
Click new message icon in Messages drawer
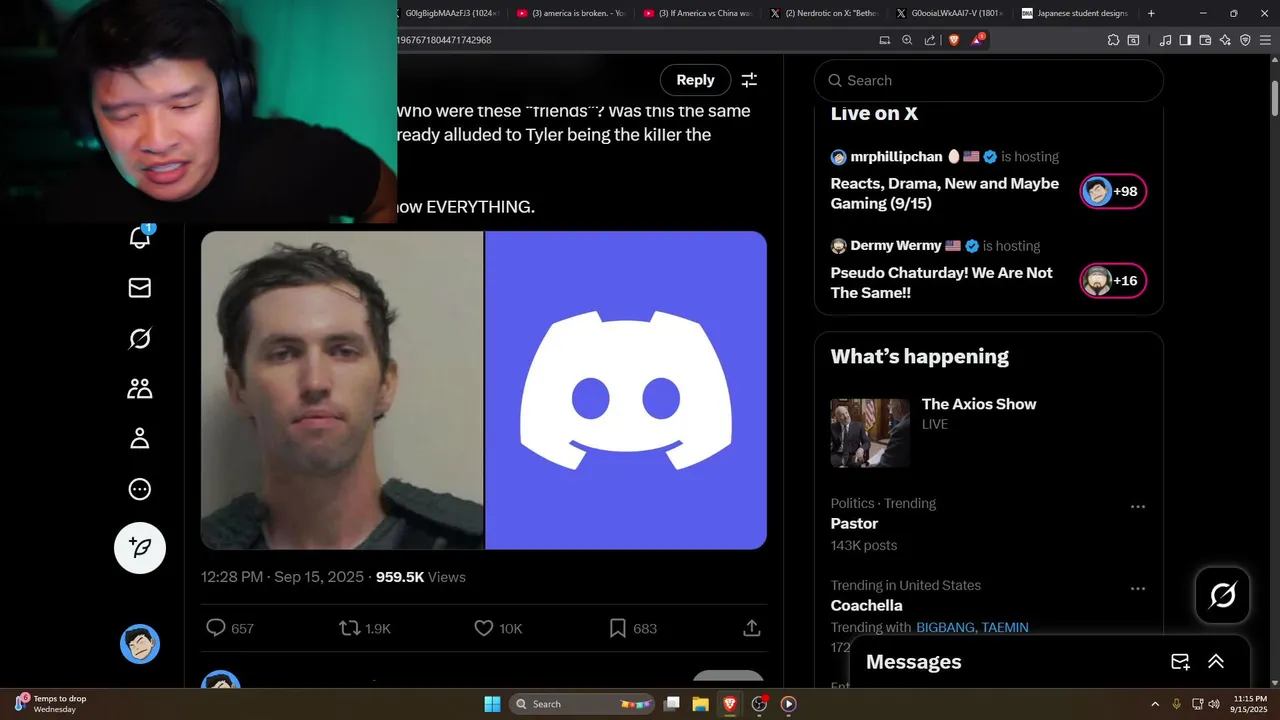1180,662
